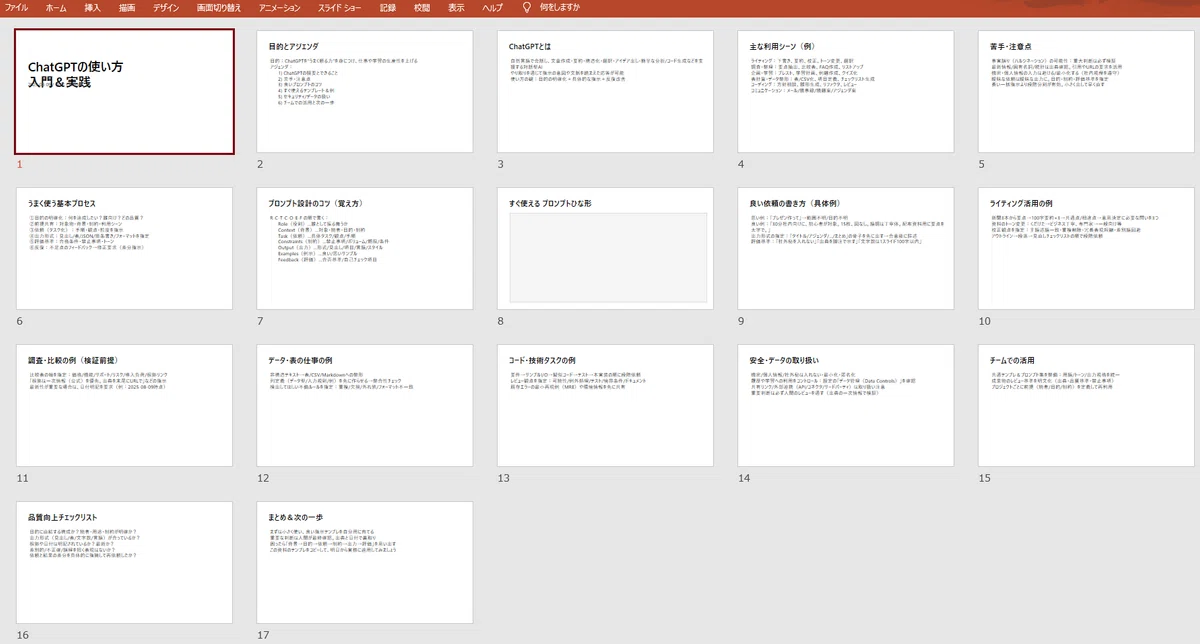
Task: Select the まとめ＆次の一歩 slide thumbnail
Action: (x=365, y=562)
